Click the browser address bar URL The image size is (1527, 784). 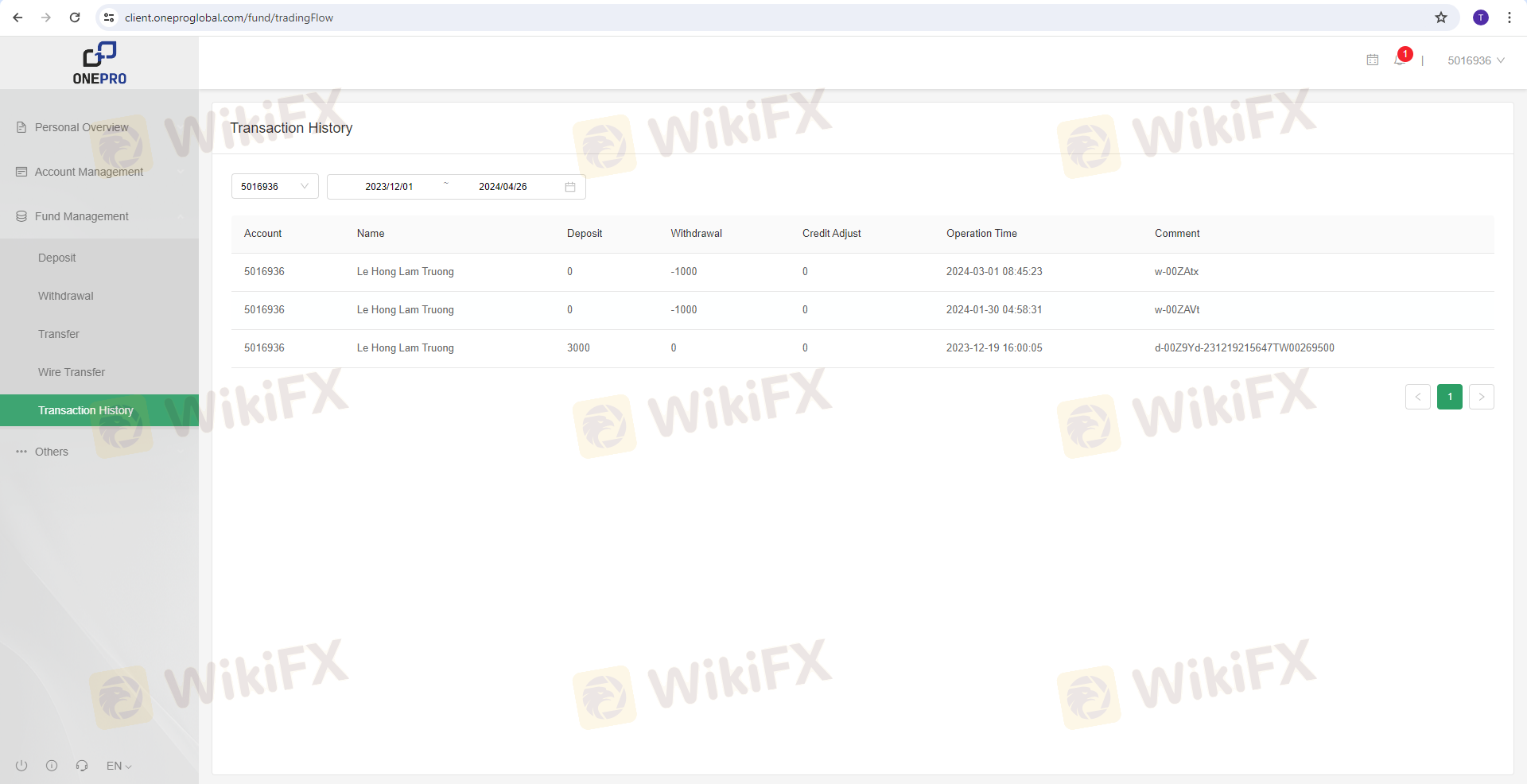tap(229, 17)
